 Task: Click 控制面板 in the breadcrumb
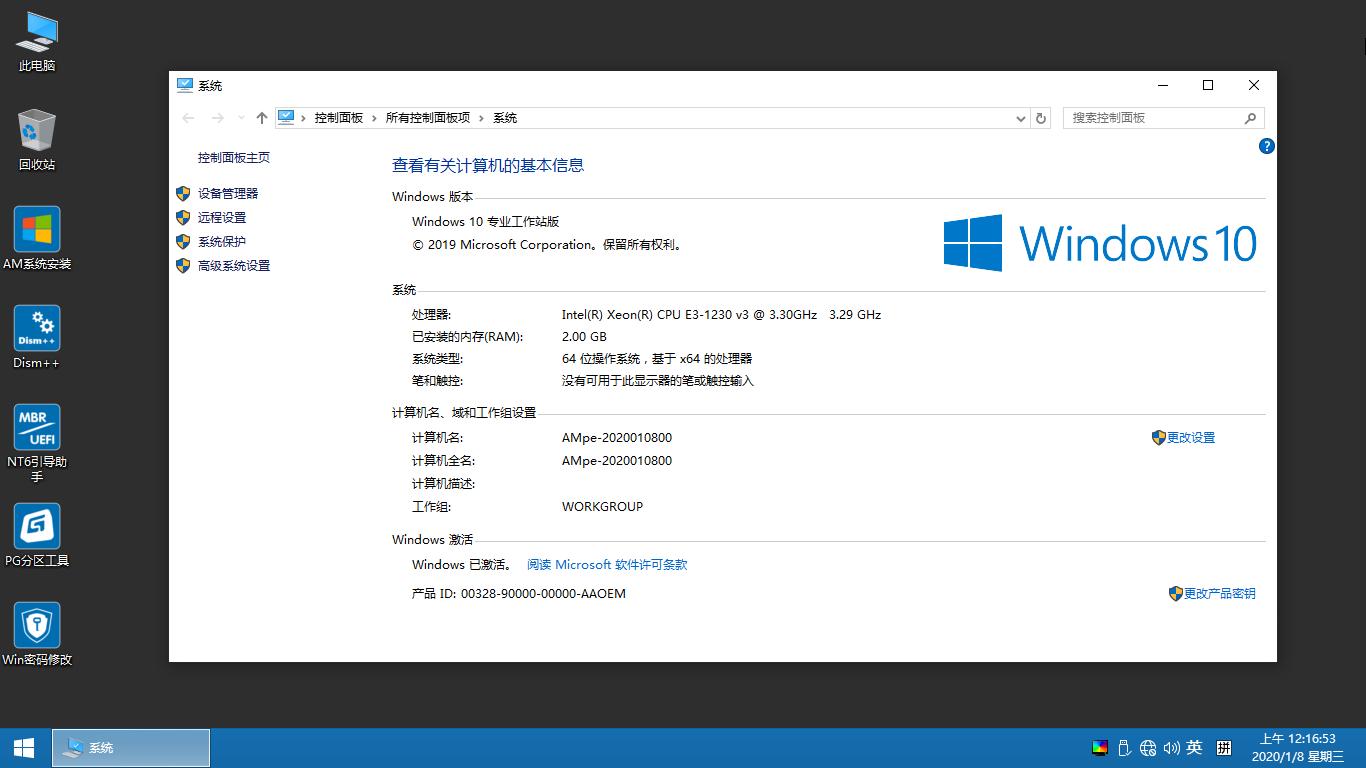click(x=339, y=118)
